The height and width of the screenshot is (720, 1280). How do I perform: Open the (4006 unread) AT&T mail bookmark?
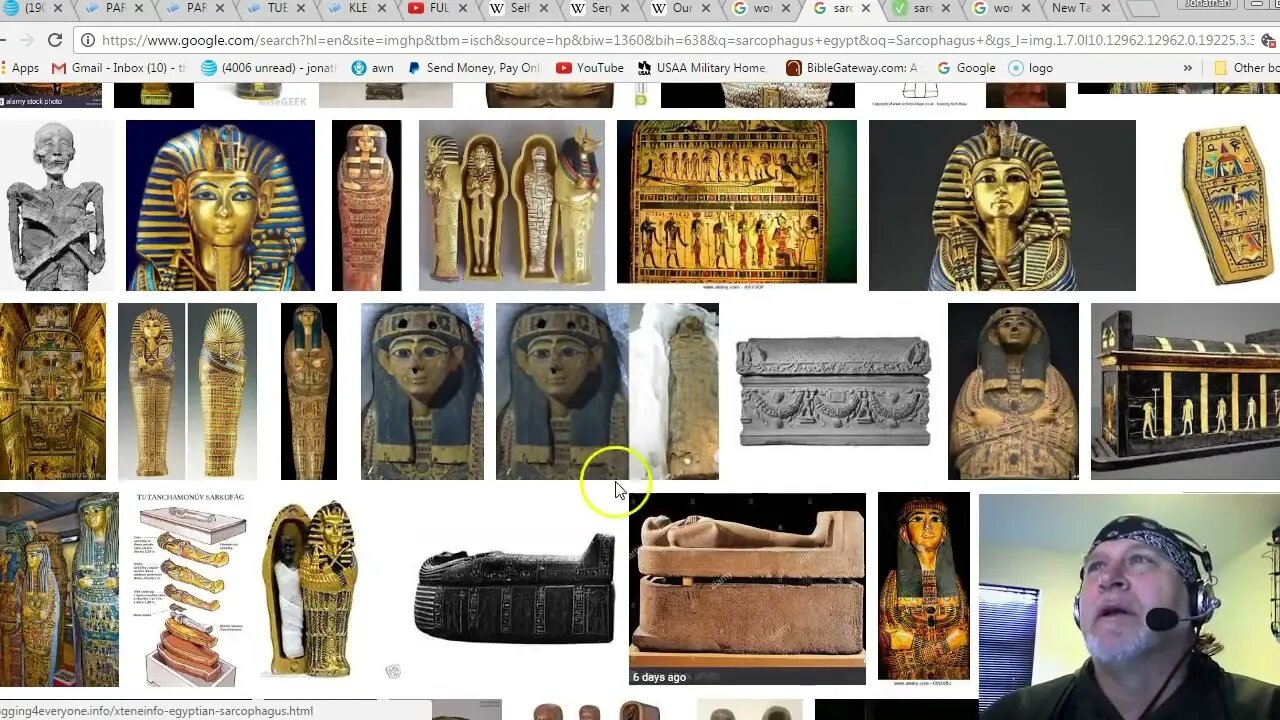click(x=268, y=68)
